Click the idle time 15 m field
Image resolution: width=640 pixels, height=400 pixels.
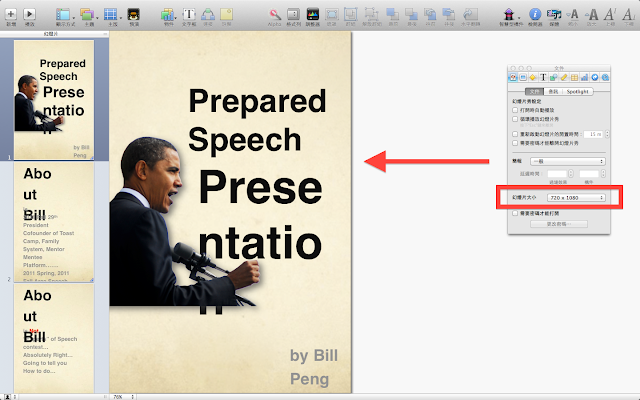(x=593, y=134)
